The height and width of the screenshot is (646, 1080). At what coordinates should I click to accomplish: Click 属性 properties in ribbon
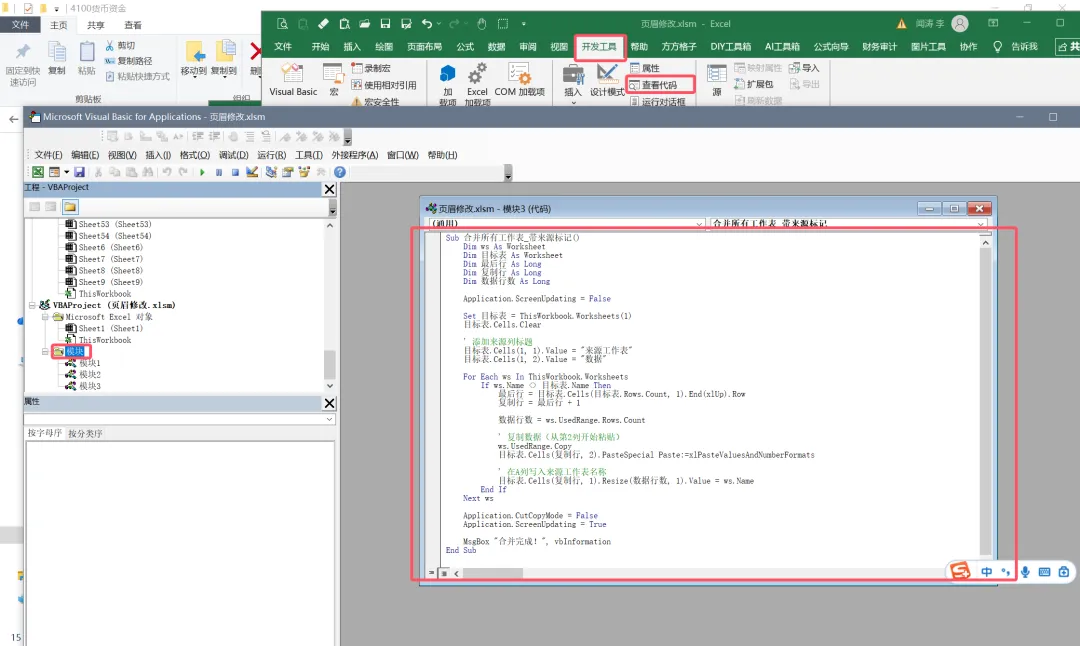[x=645, y=68]
